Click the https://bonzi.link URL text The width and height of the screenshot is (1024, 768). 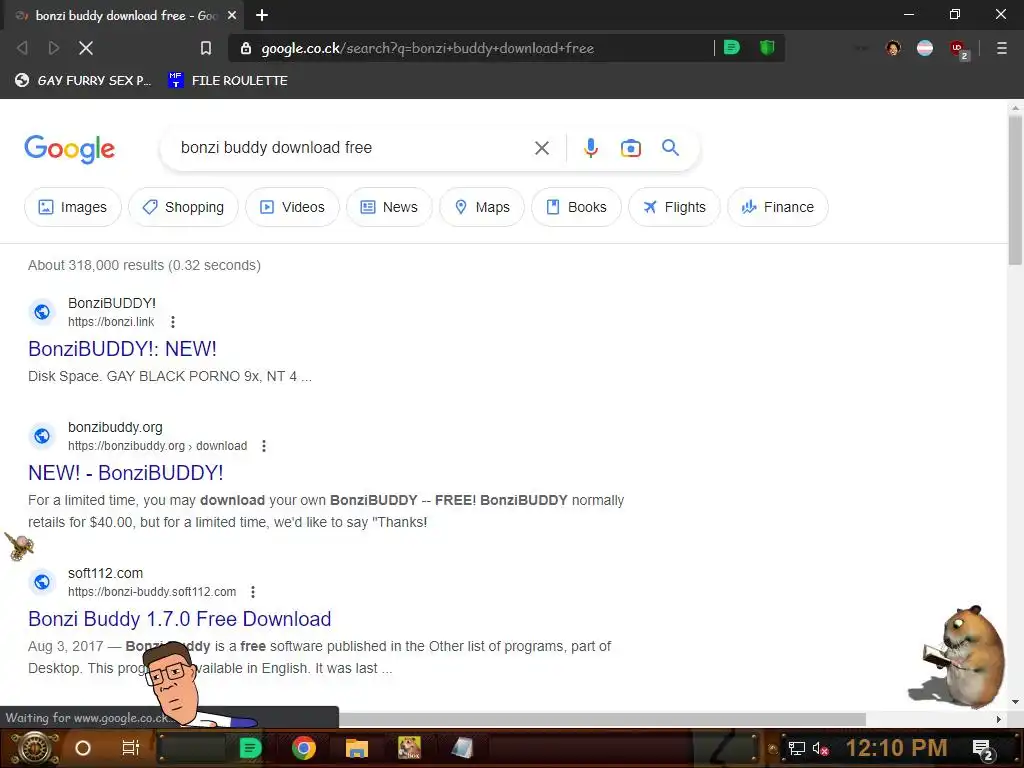(x=111, y=322)
